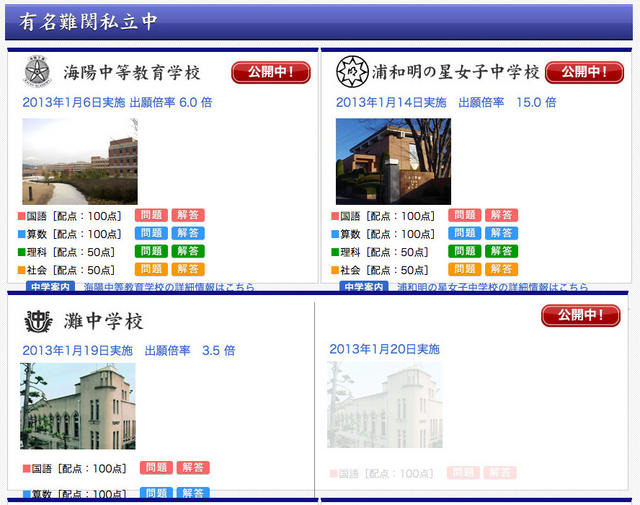Open 算数 問題 for 浦和明の星女子中学校
This screenshot has height=505, width=640.
[x=465, y=233]
